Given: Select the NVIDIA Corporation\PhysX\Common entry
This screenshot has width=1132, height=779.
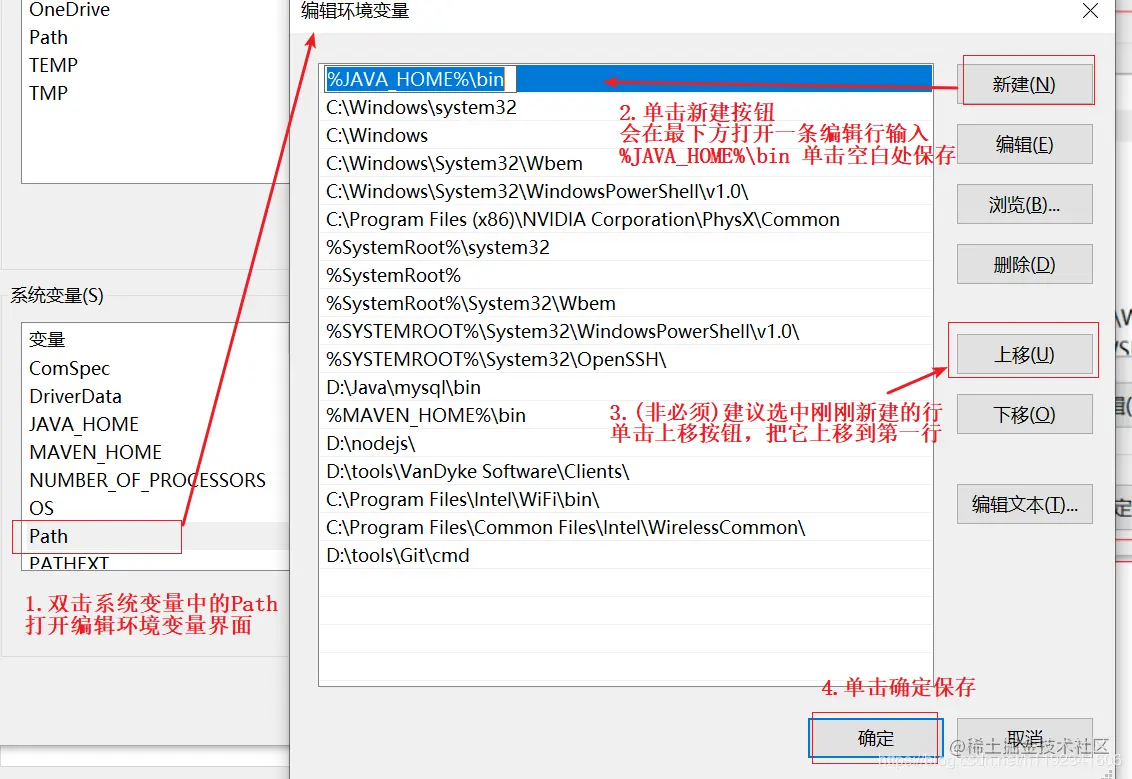Looking at the screenshot, I should (x=626, y=219).
